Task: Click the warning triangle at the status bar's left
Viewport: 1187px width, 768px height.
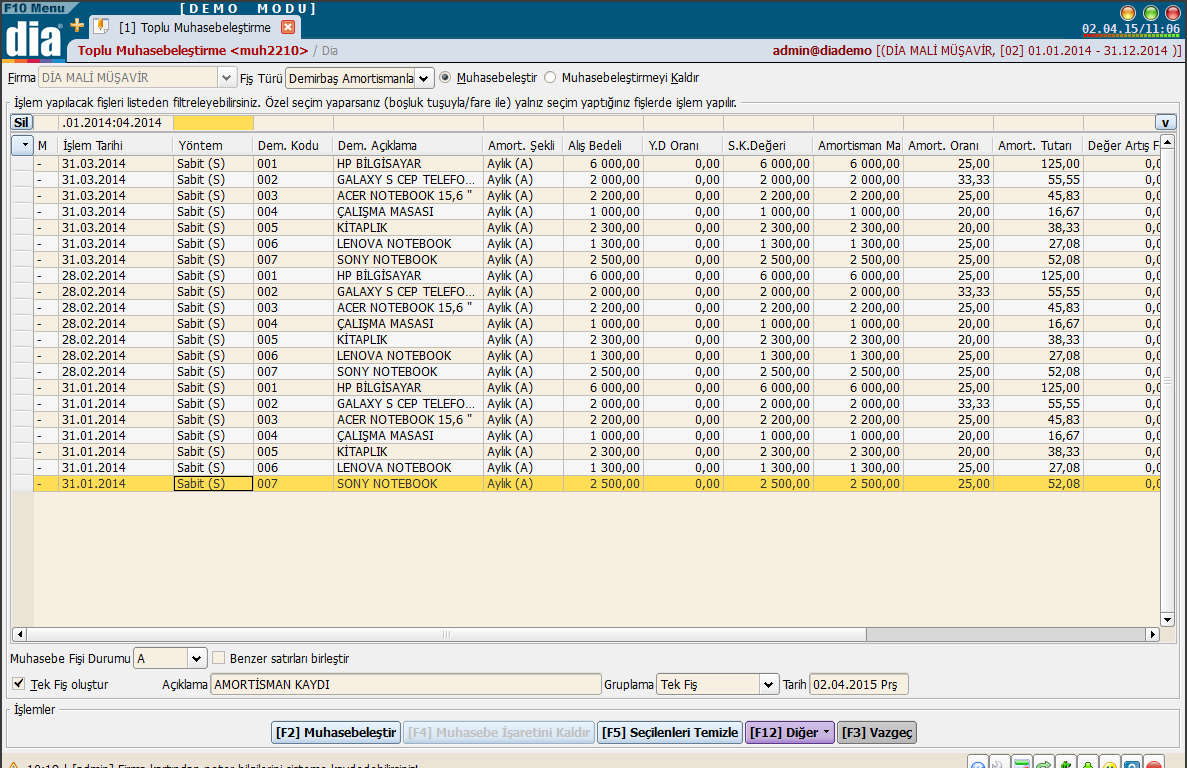Action: click(x=13, y=764)
